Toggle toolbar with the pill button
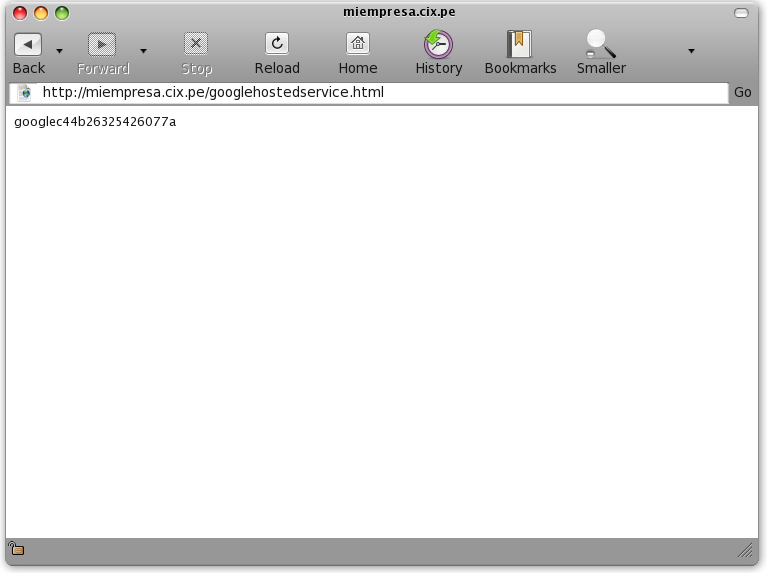The image size is (767, 573). tap(741, 13)
